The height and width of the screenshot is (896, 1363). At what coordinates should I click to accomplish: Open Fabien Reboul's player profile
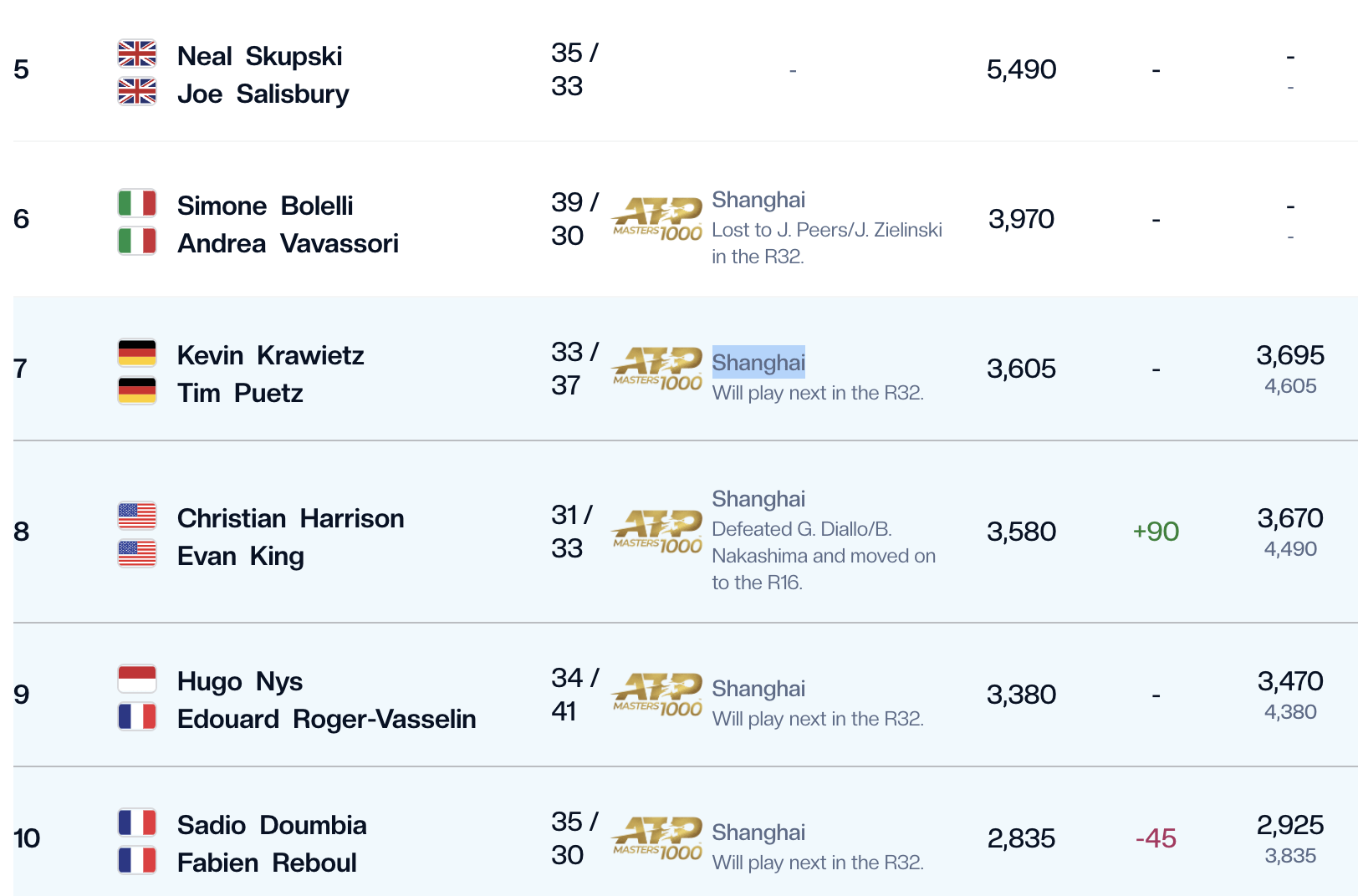[267, 863]
